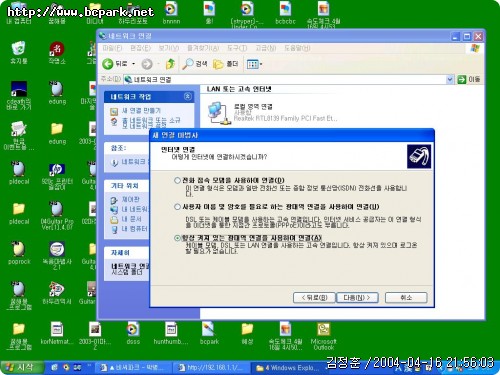Click the 시작 Start button

(x=22, y=367)
